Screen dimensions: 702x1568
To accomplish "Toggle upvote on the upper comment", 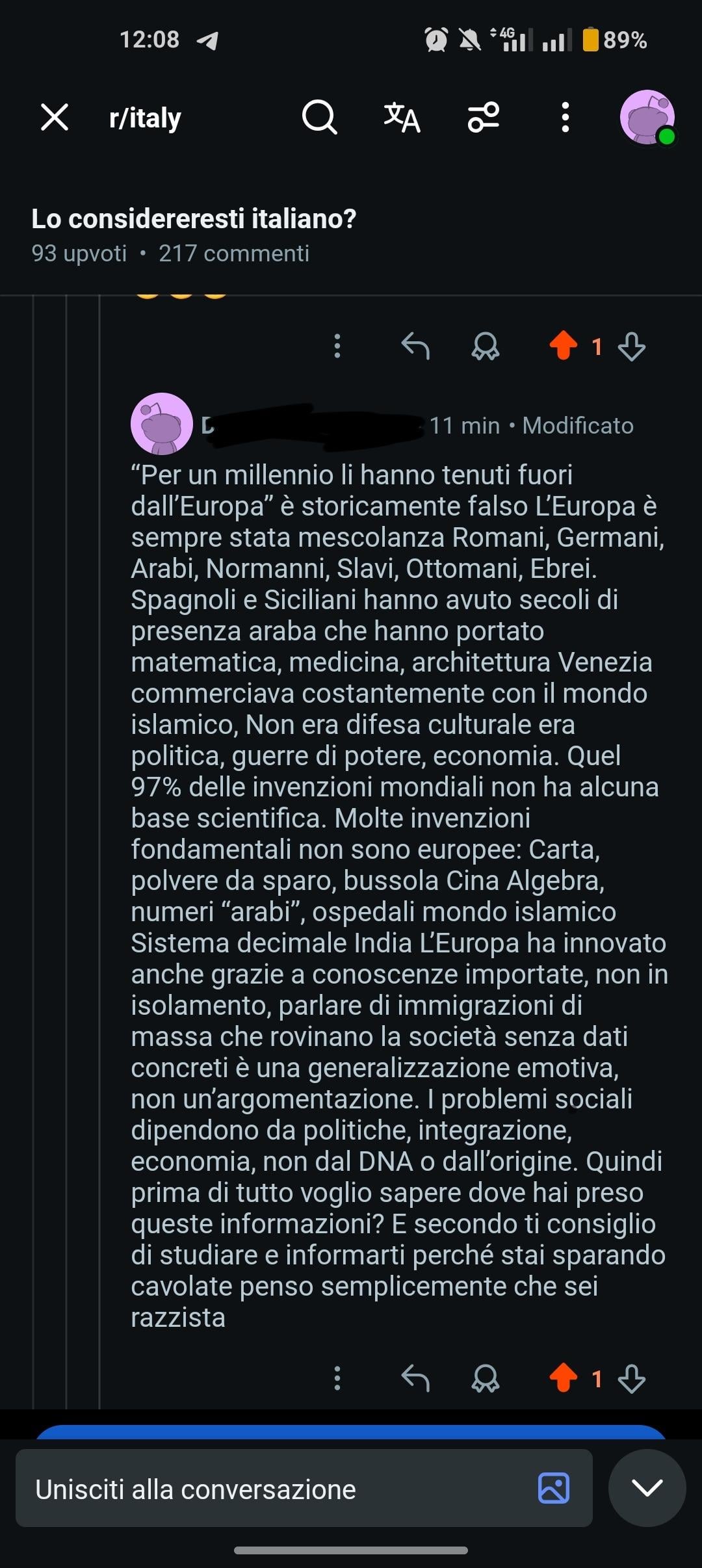I will point(563,345).
